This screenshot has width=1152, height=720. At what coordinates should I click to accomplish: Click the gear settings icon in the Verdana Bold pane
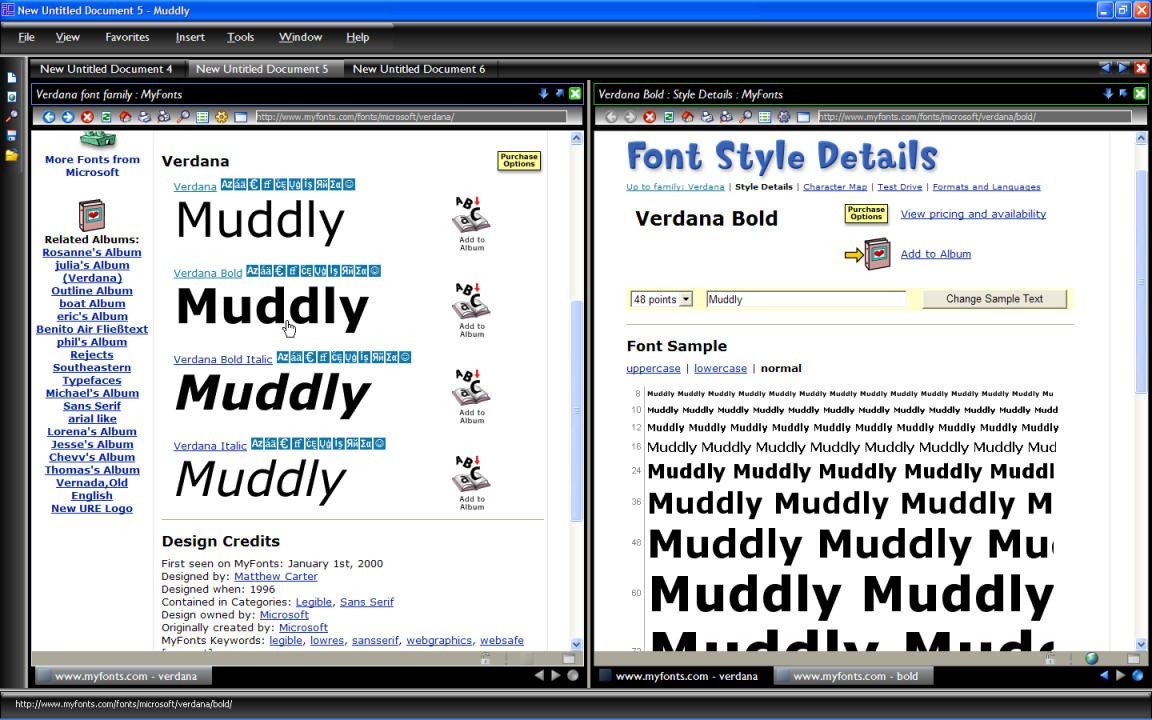pos(784,117)
